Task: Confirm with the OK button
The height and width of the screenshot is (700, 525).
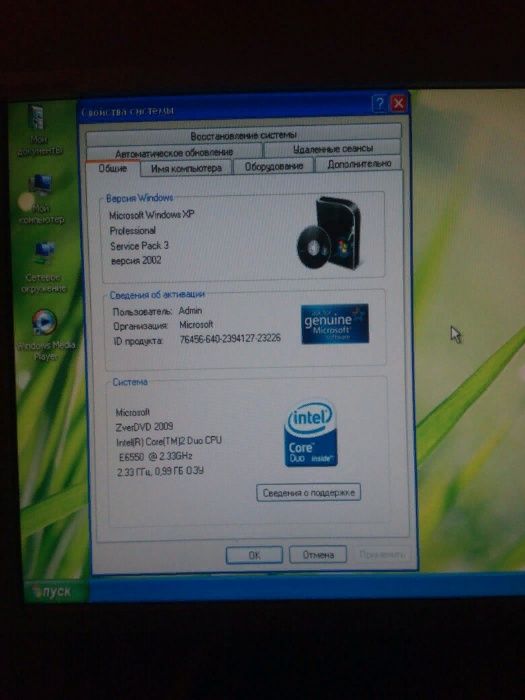Action: pos(254,555)
